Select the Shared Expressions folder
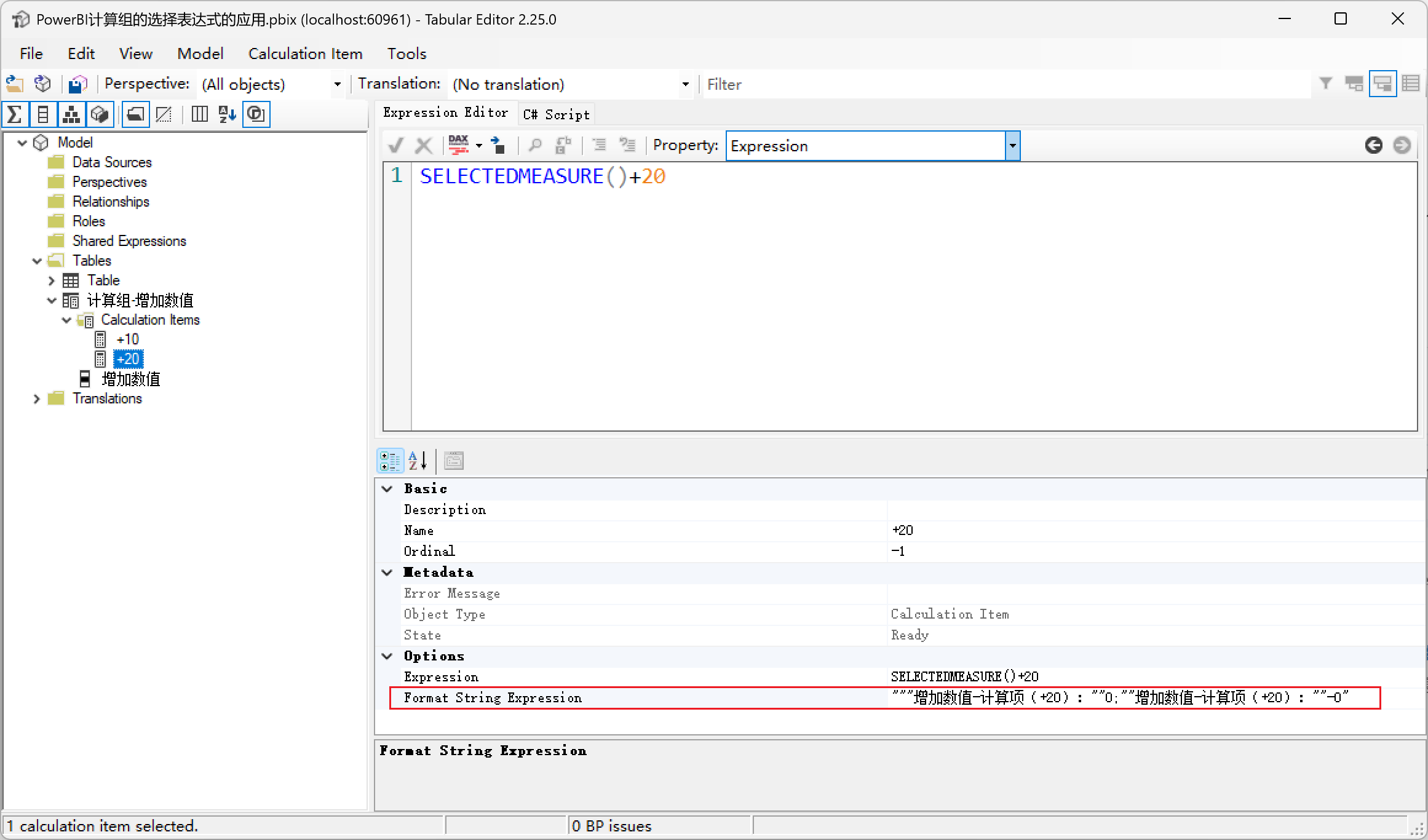Image resolution: width=1428 pixels, height=840 pixels. [x=129, y=241]
